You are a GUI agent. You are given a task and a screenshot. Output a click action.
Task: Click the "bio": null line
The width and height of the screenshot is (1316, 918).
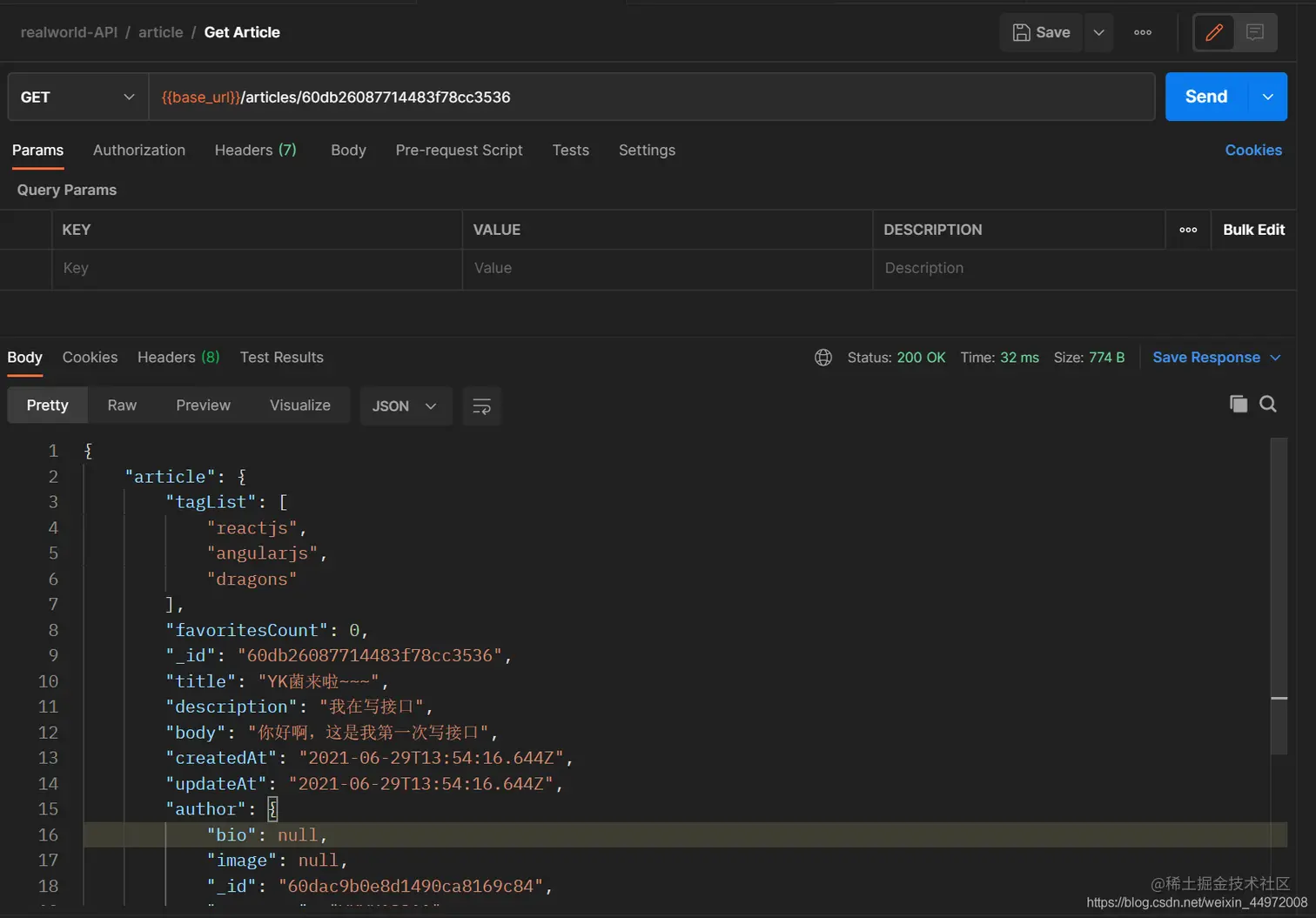tap(267, 835)
